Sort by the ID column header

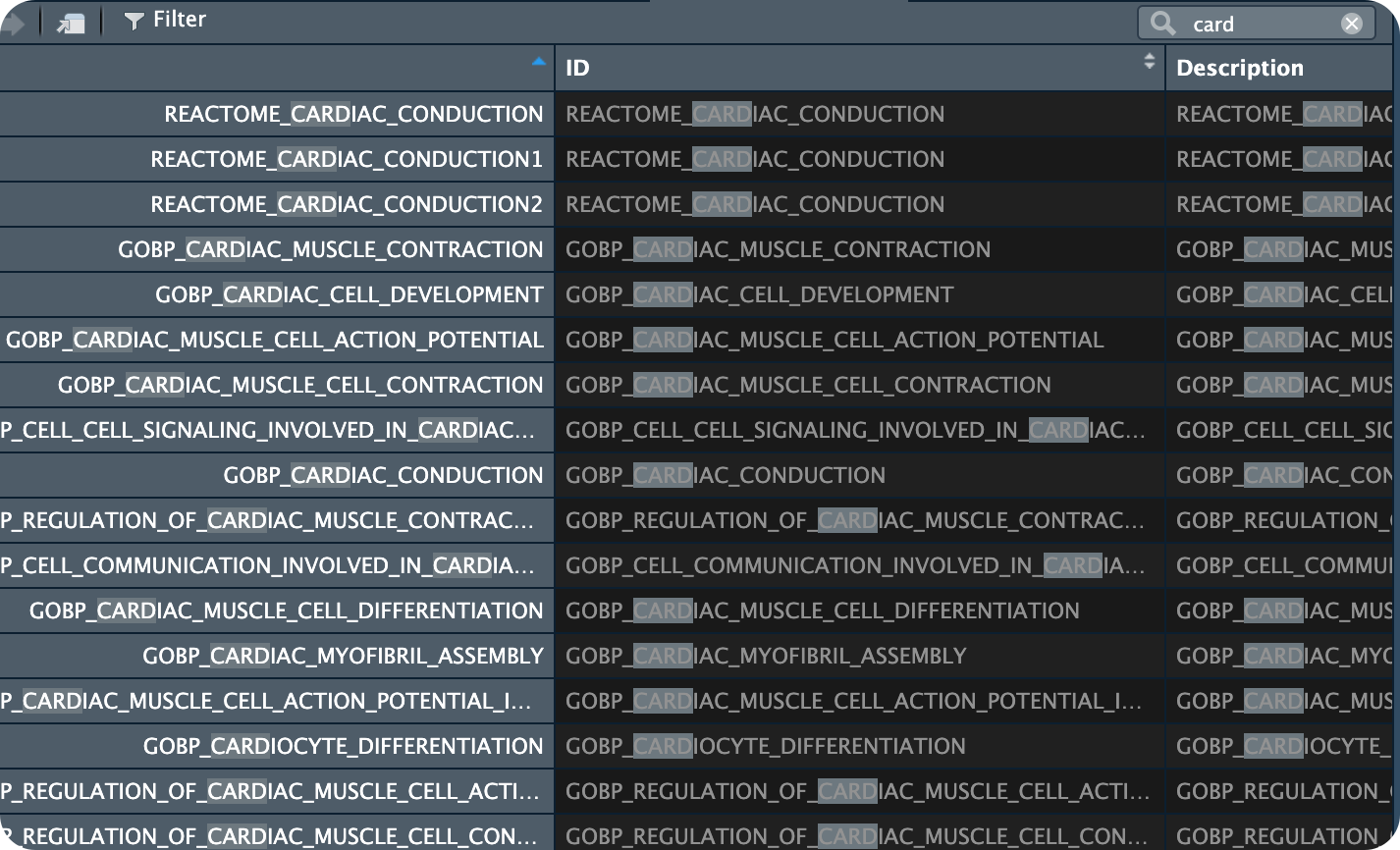click(x=859, y=68)
